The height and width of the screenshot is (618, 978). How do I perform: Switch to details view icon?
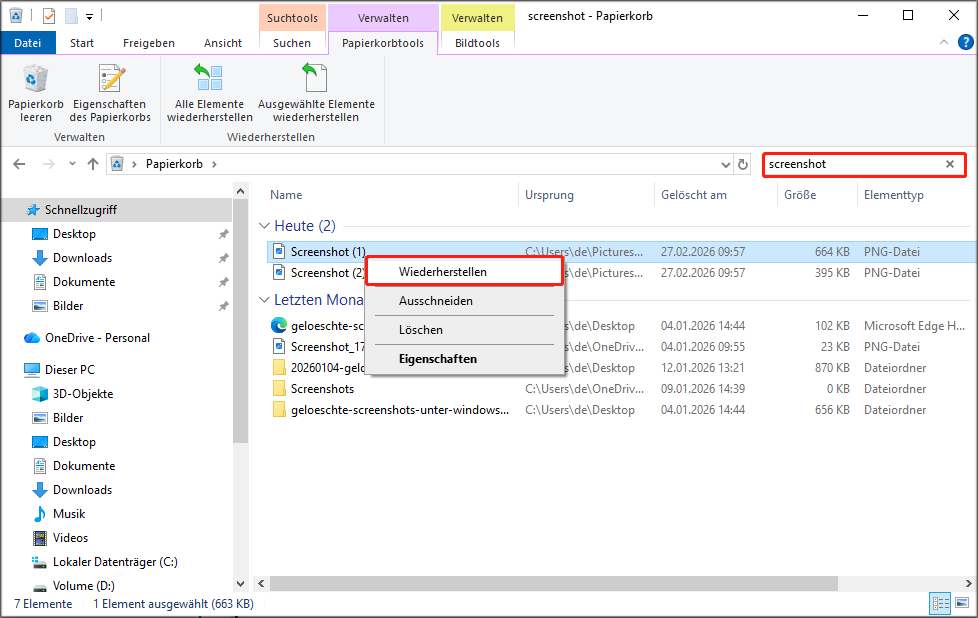[x=940, y=603]
